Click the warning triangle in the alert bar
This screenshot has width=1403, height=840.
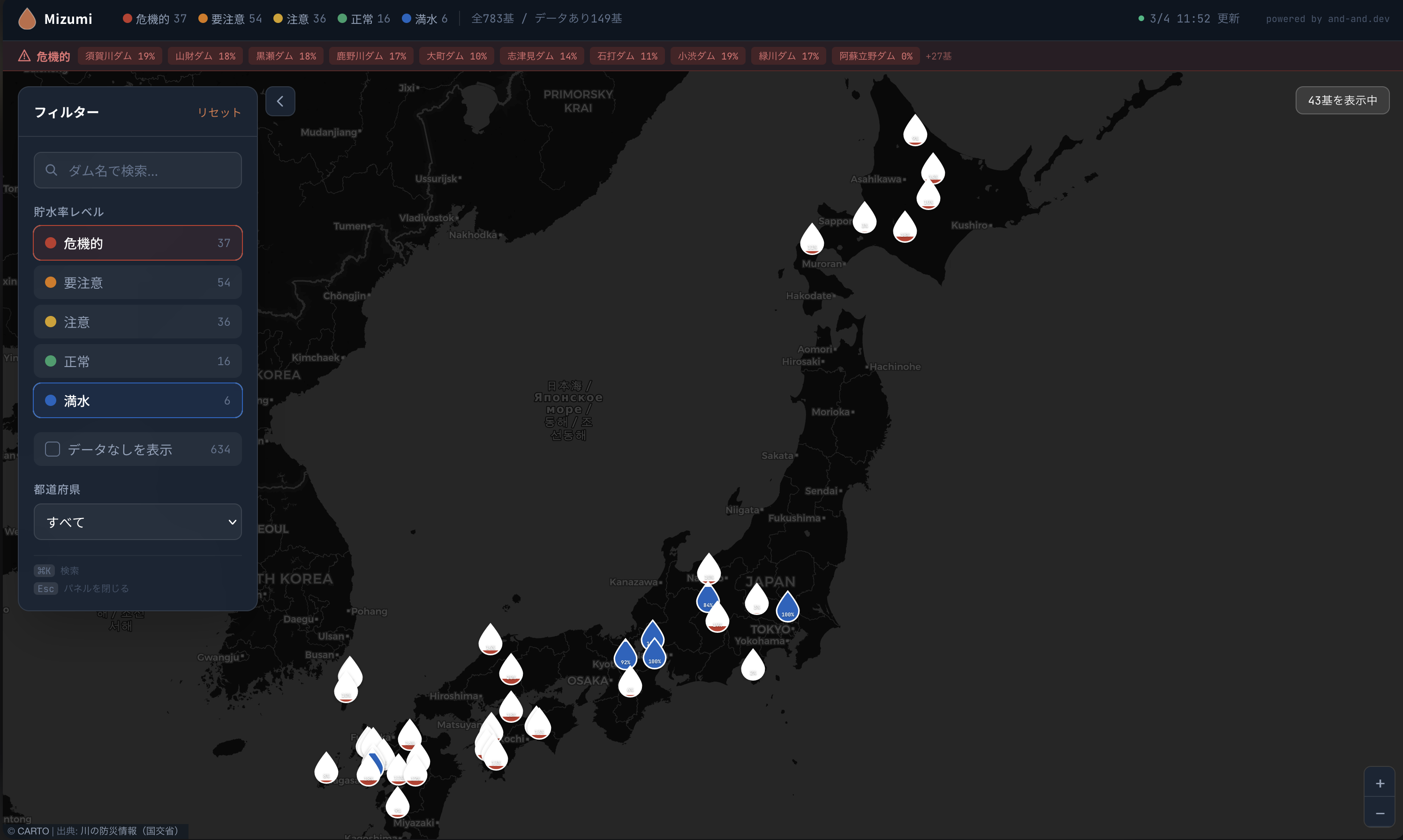point(23,55)
